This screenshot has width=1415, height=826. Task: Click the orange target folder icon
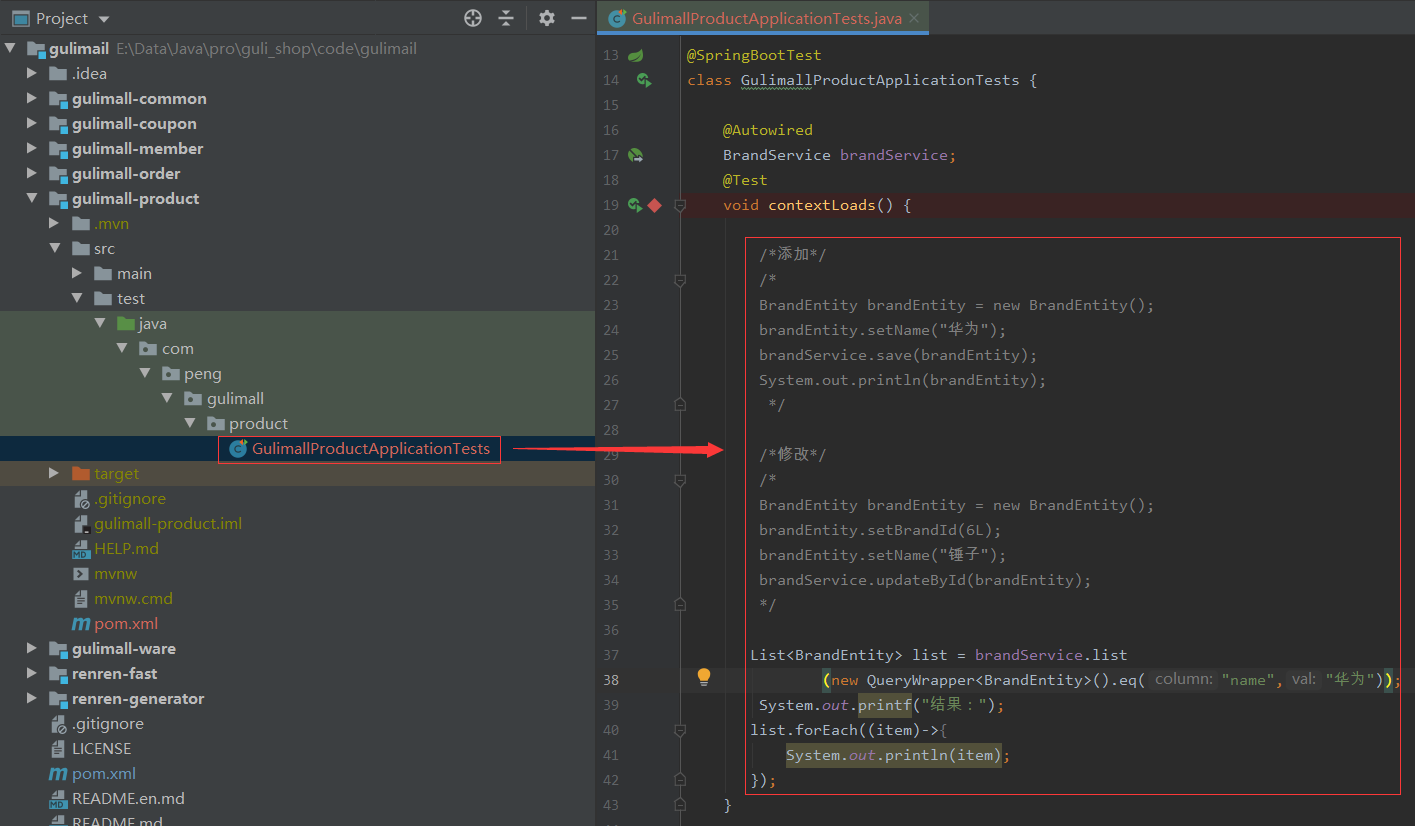coord(81,474)
